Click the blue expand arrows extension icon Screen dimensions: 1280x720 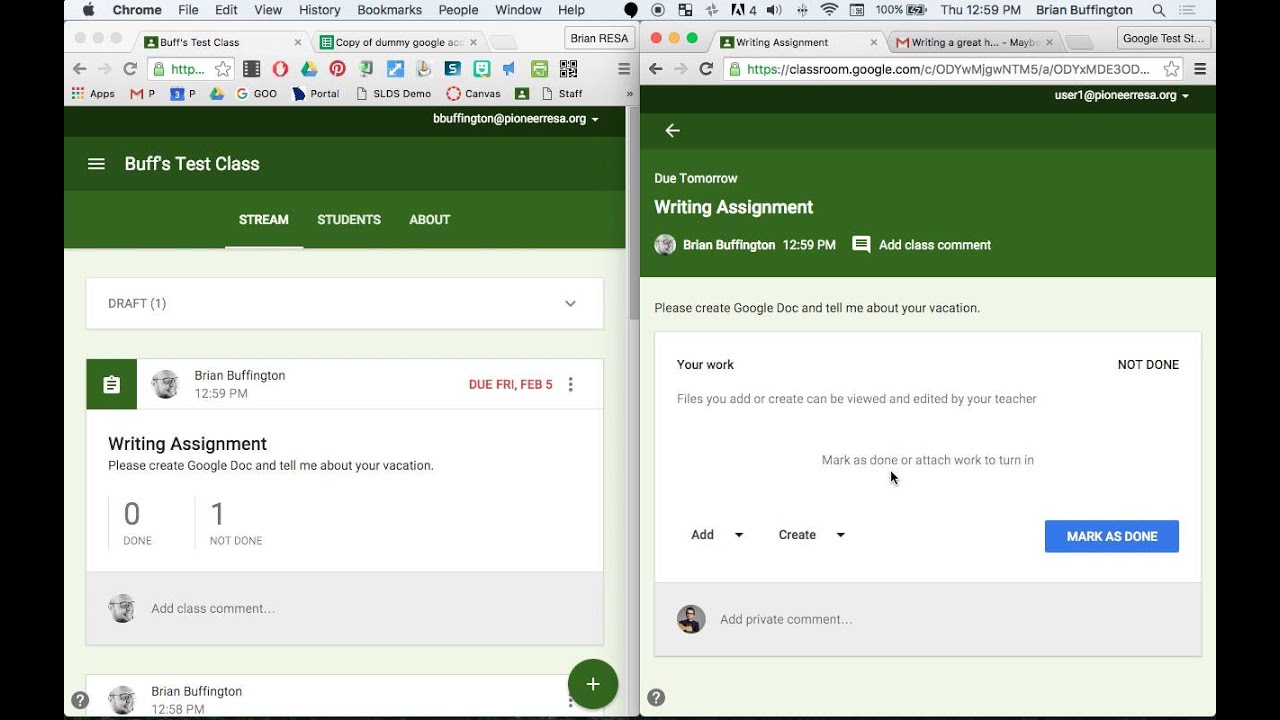coord(395,69)
